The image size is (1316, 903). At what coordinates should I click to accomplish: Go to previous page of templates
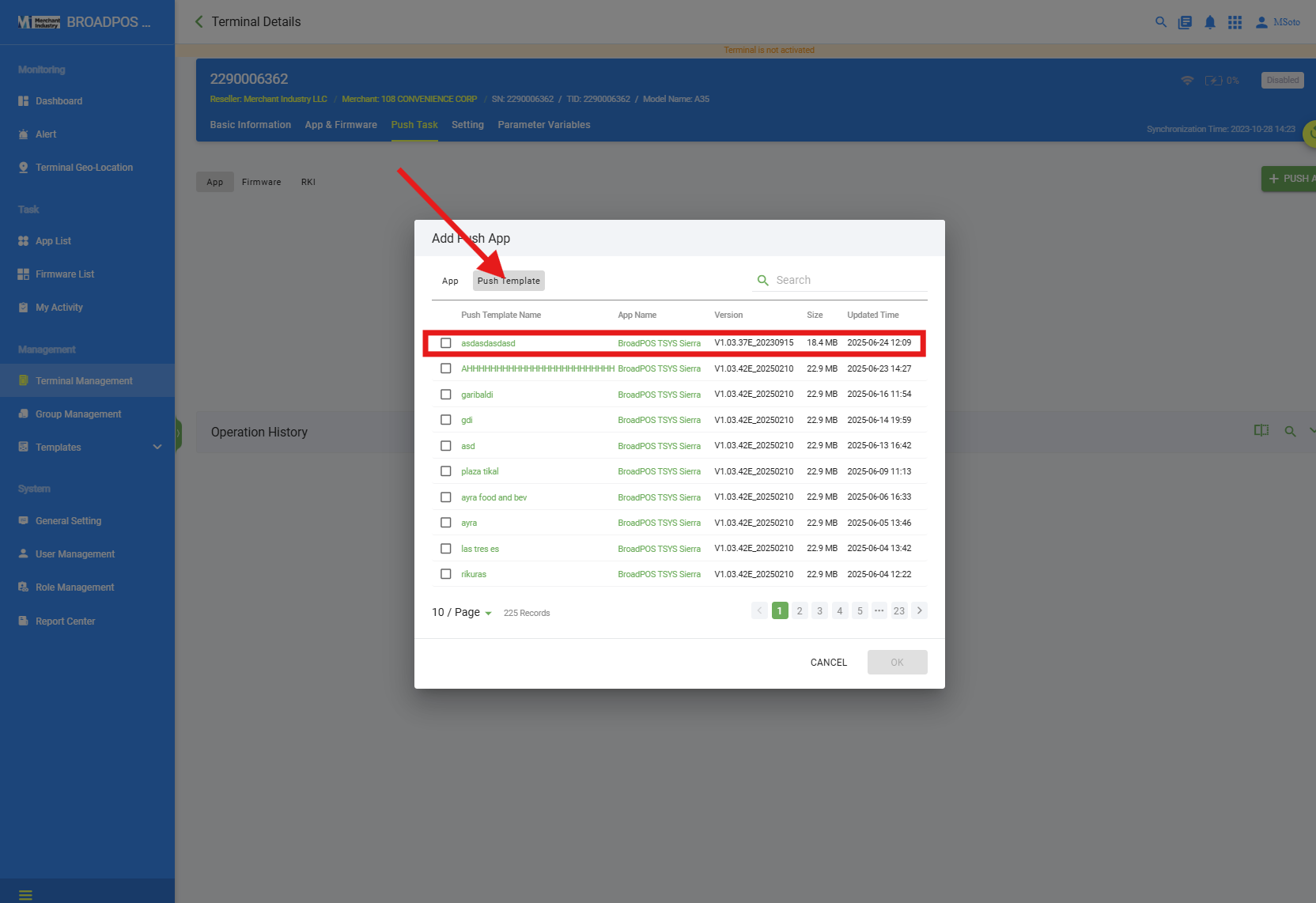(x=760, y=610)
